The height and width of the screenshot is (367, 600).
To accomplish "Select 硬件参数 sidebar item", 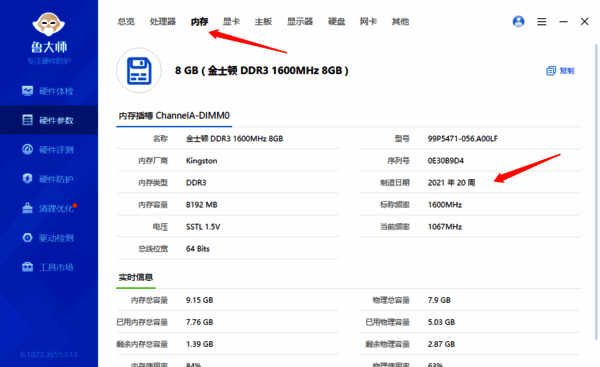I will [49, 120].
